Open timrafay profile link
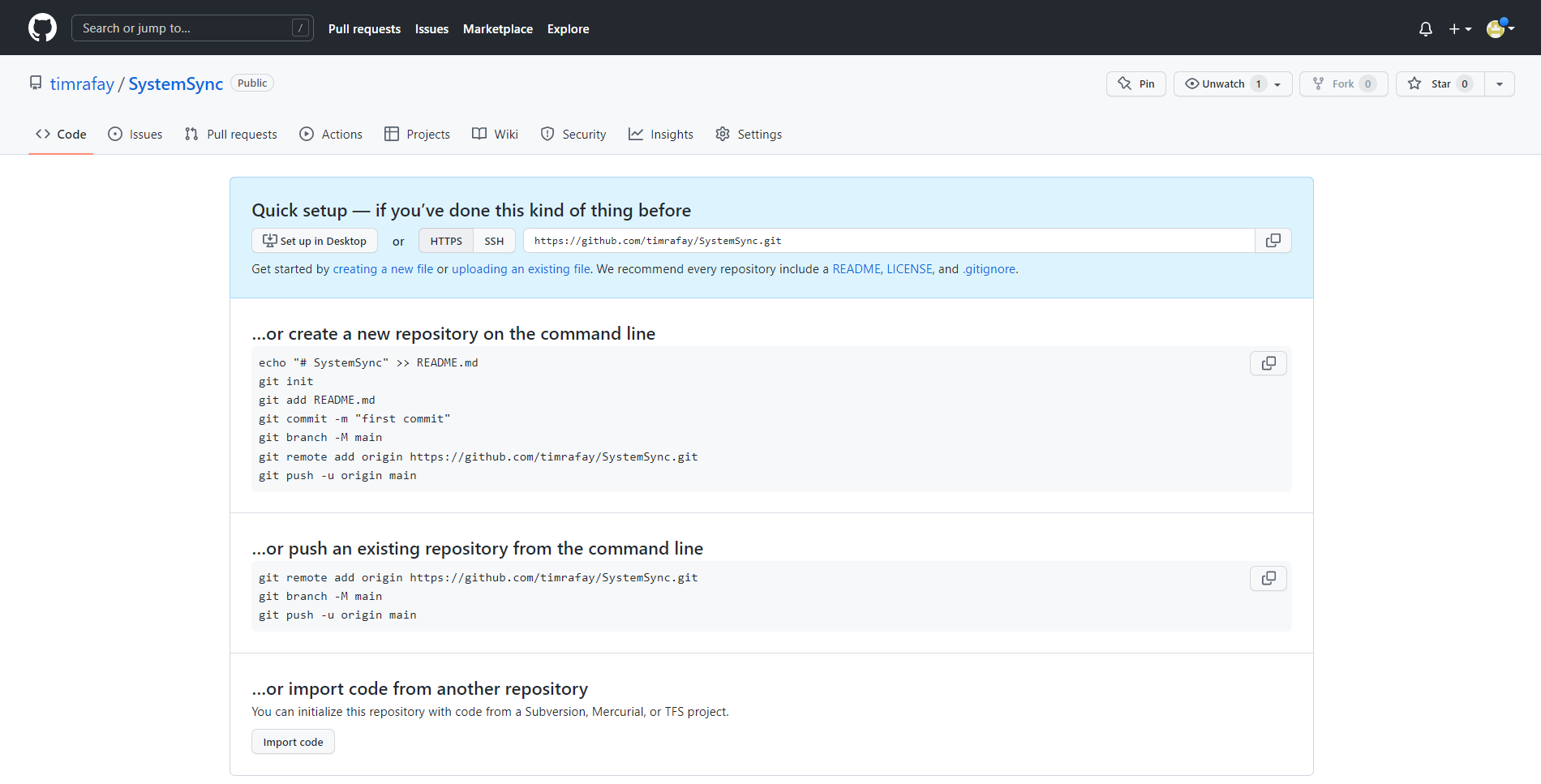Viewport: 1541px width, 784px height. (82, 84)
